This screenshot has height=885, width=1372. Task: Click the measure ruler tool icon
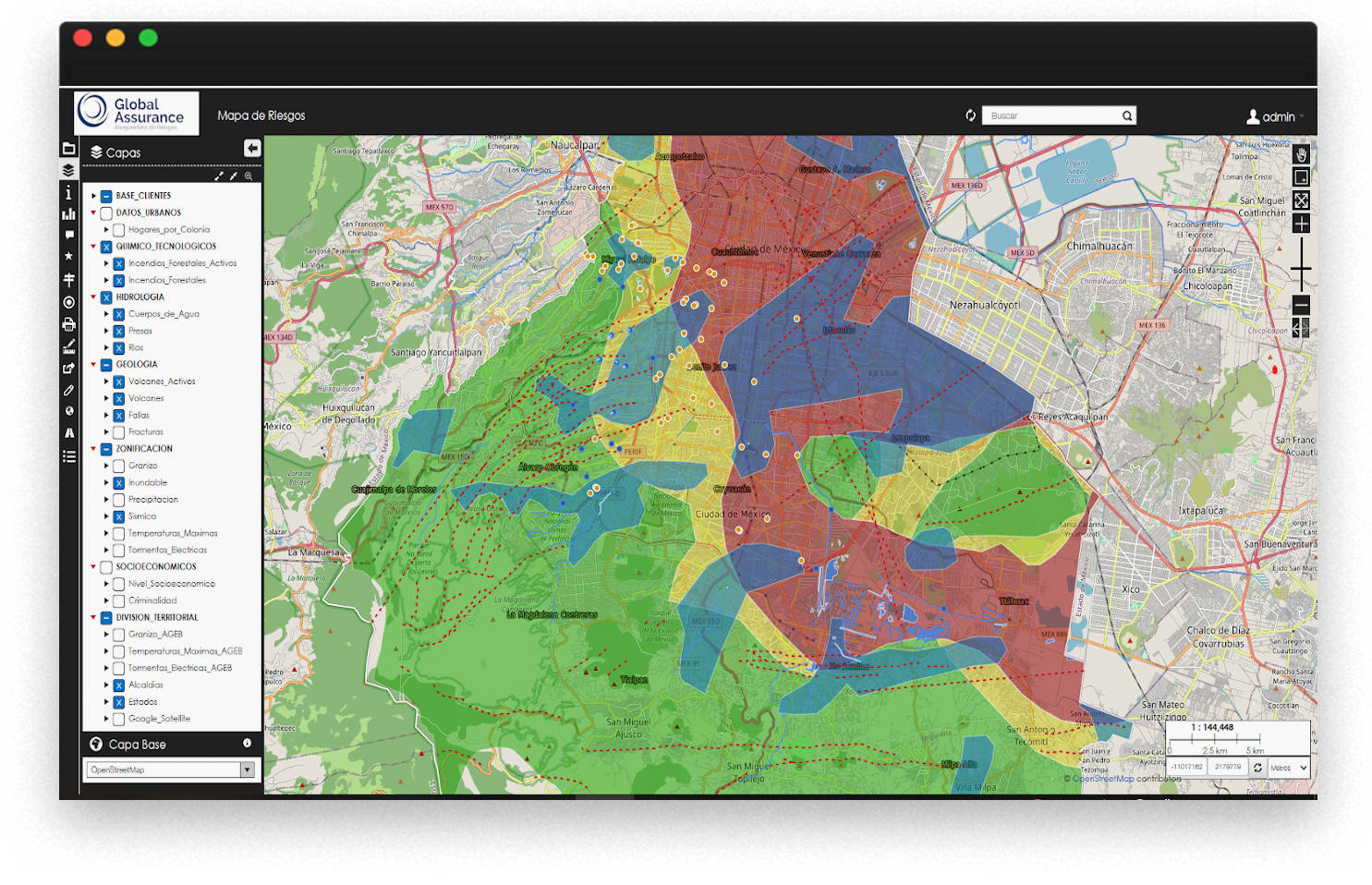click(x=68, y=346)
